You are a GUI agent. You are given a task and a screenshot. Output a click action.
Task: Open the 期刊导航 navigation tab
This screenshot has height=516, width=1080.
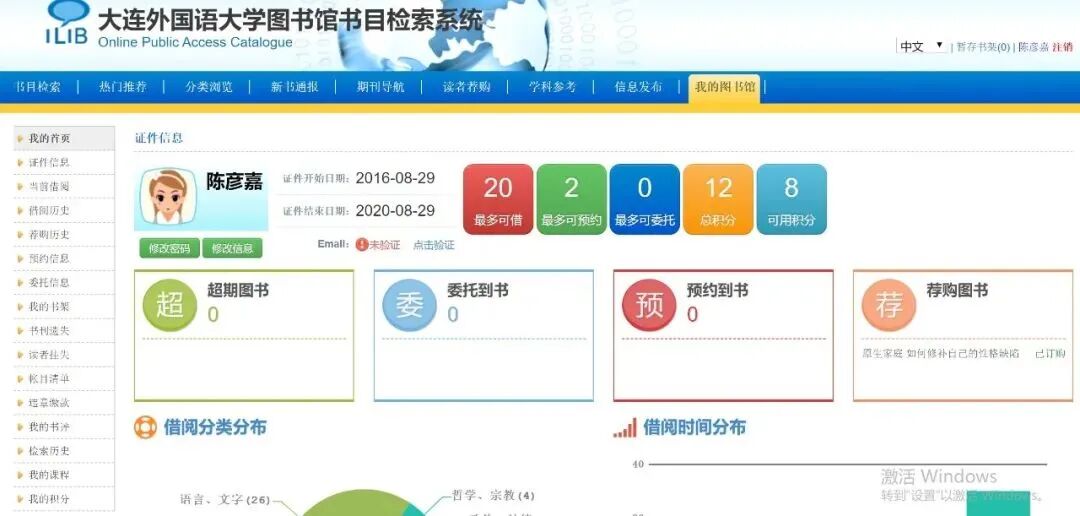(380, 87)
